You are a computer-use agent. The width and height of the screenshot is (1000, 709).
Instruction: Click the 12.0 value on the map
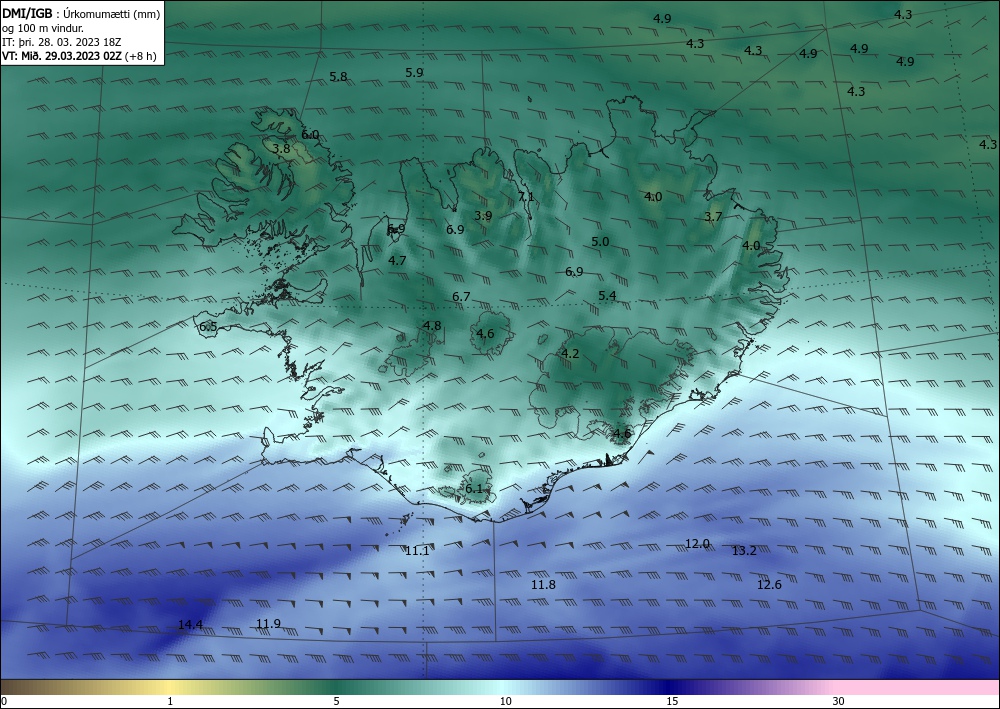[x=697, y=544]
